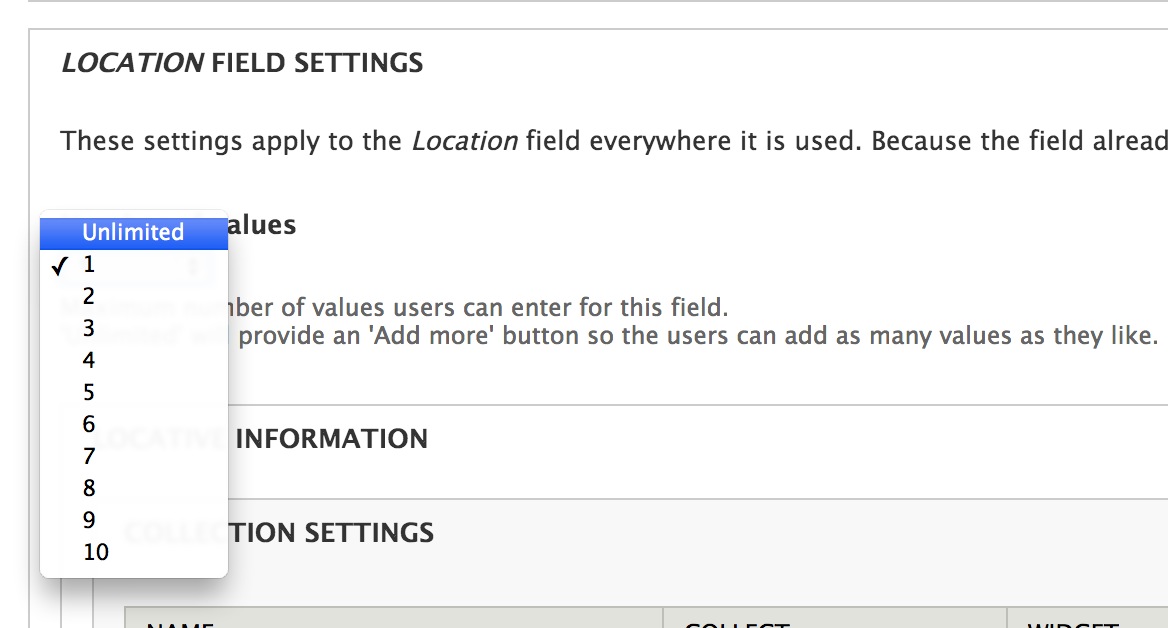
Task: Select 3 in the open dropdown list
Action: [x=134, y=329]
